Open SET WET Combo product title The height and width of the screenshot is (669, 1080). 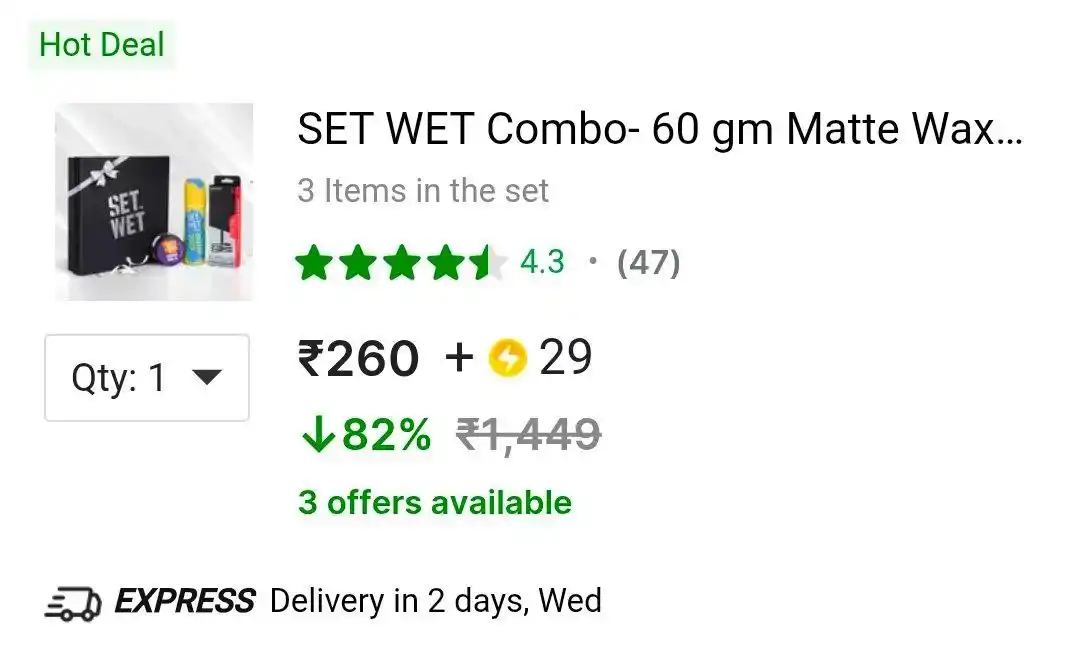660,129
